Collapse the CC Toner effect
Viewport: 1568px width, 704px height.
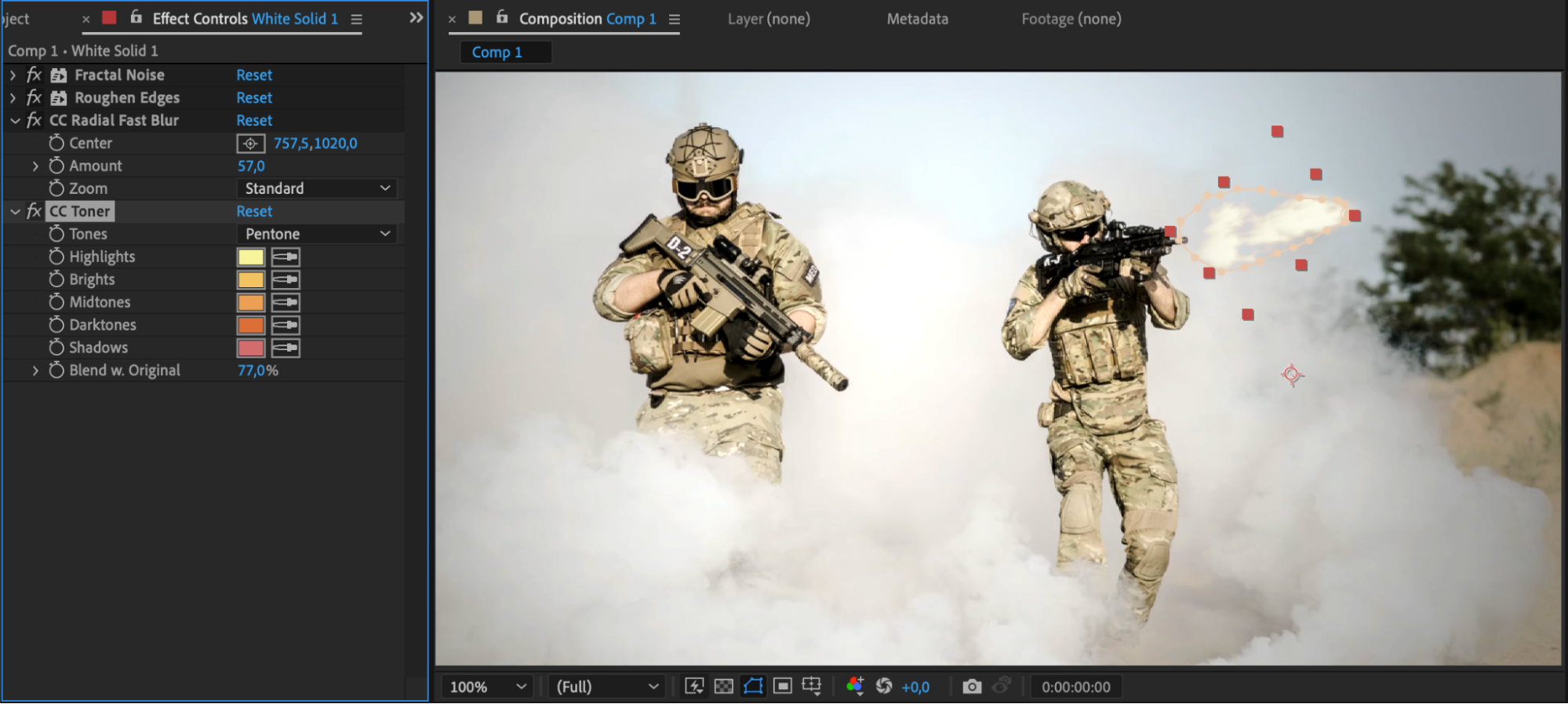coord(15,212)
